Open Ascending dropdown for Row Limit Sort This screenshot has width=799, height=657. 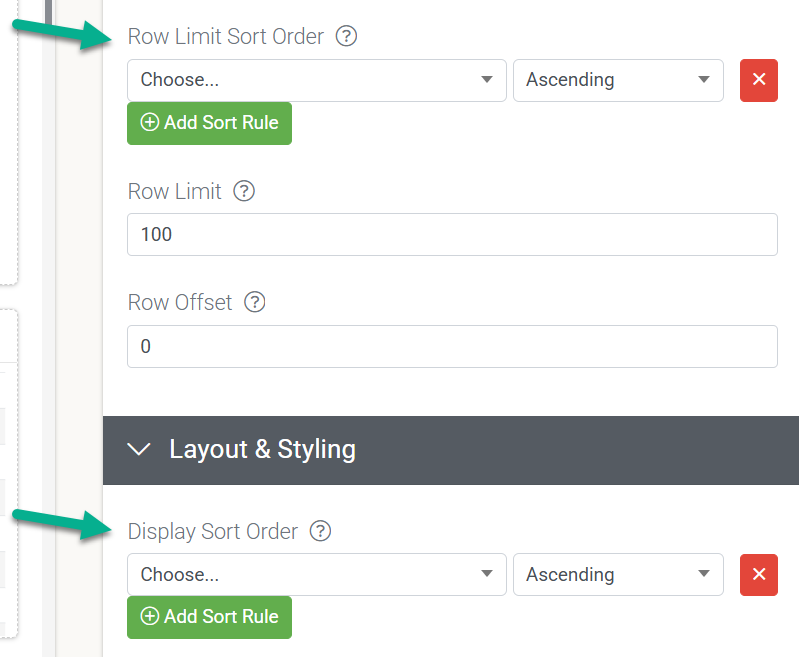(x=618, y=80)
